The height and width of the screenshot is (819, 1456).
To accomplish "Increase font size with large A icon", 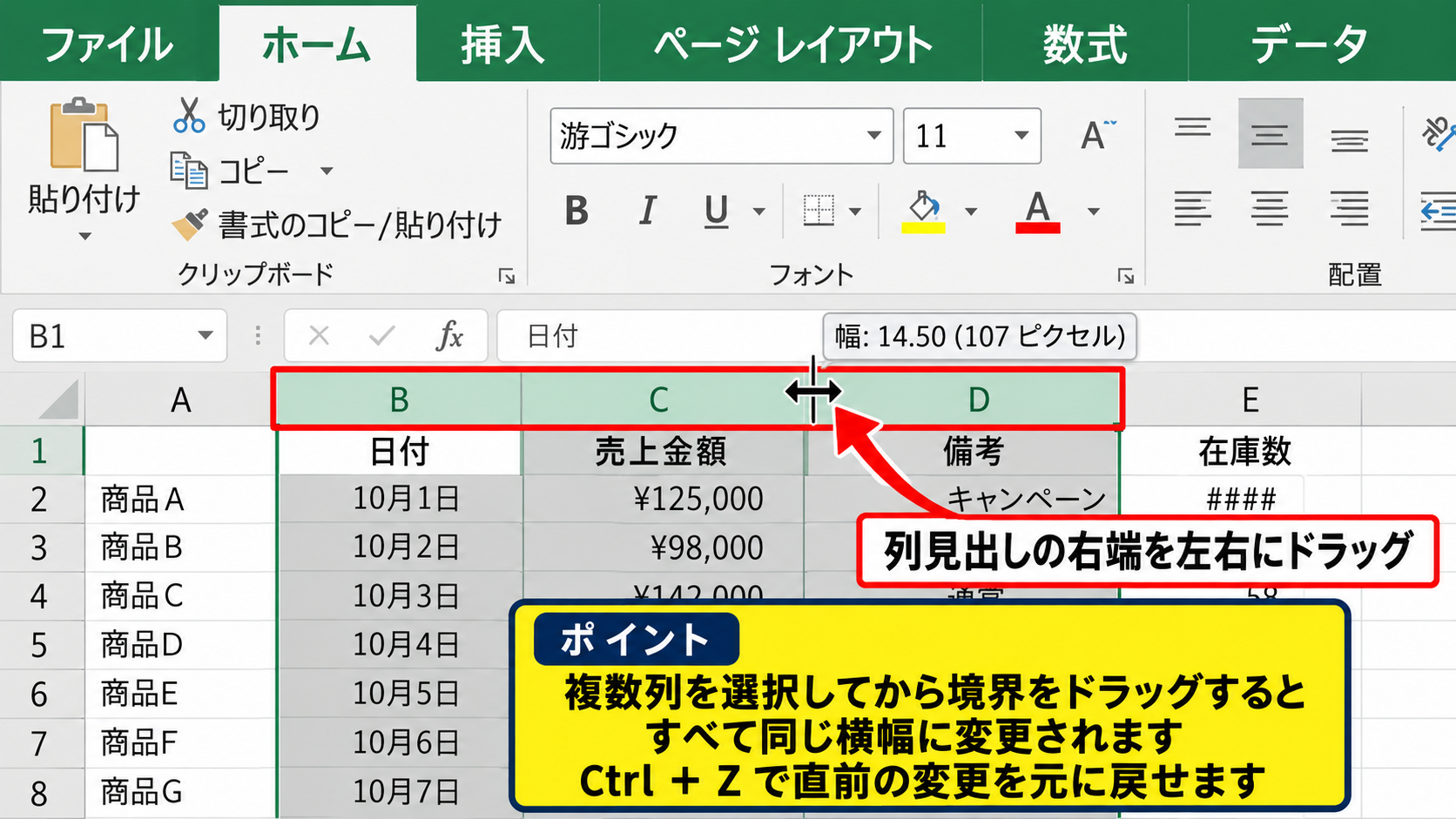I will tap(1097, 135).
